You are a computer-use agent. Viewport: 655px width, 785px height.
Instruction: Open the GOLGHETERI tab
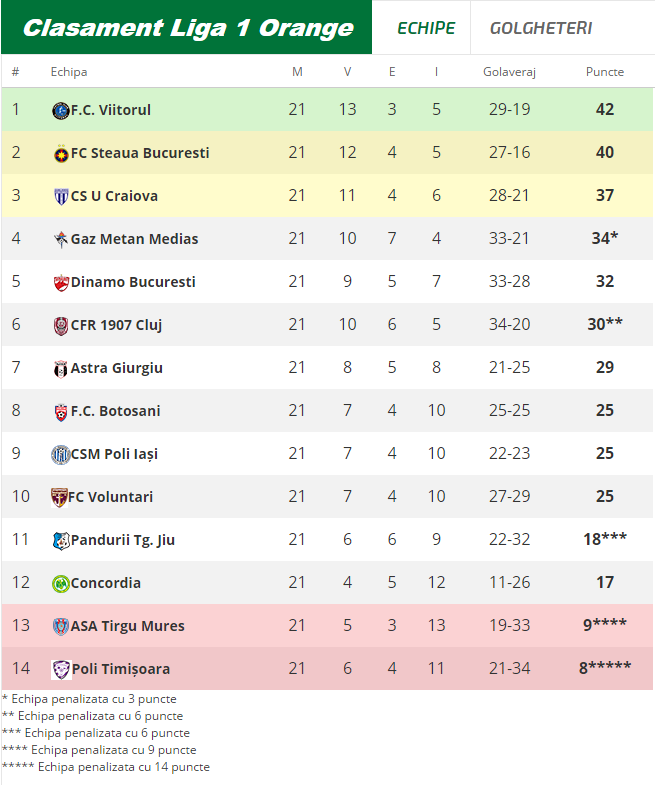point(540,28)
